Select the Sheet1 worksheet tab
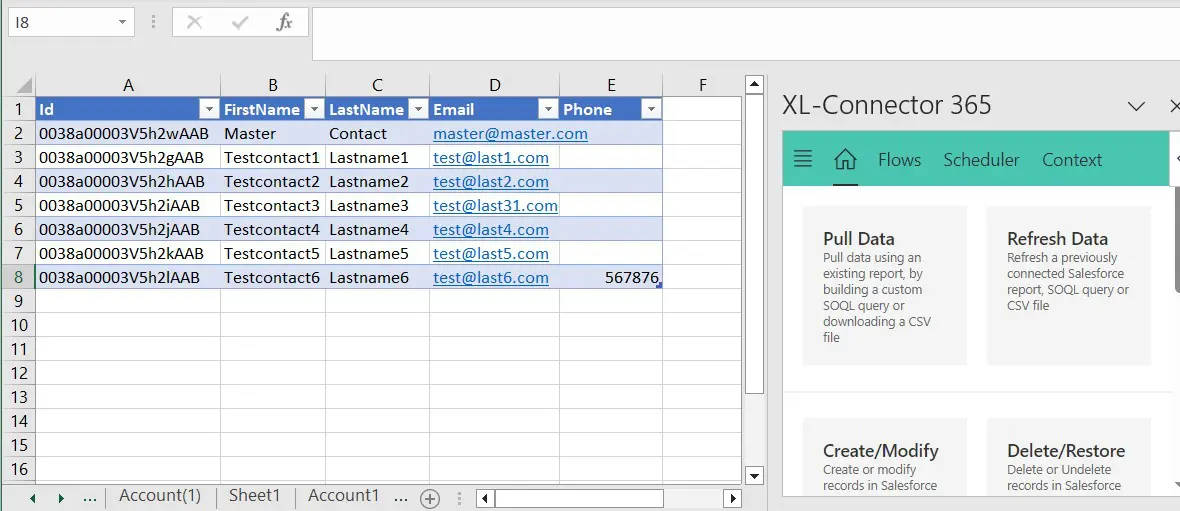1180x511 pixels. [254, 496]
